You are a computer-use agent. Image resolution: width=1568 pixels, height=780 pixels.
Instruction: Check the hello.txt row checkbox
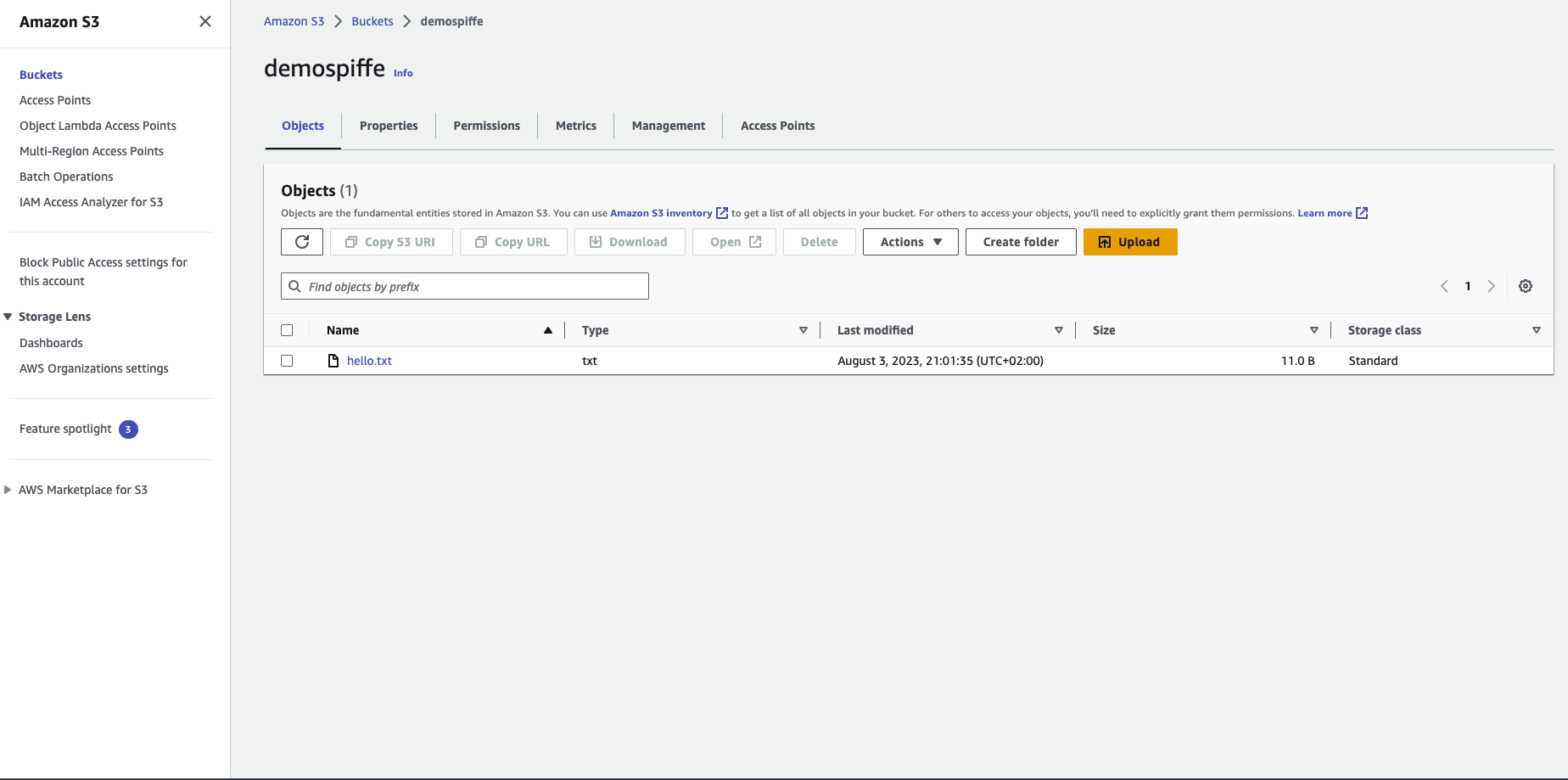pos(287,361)
